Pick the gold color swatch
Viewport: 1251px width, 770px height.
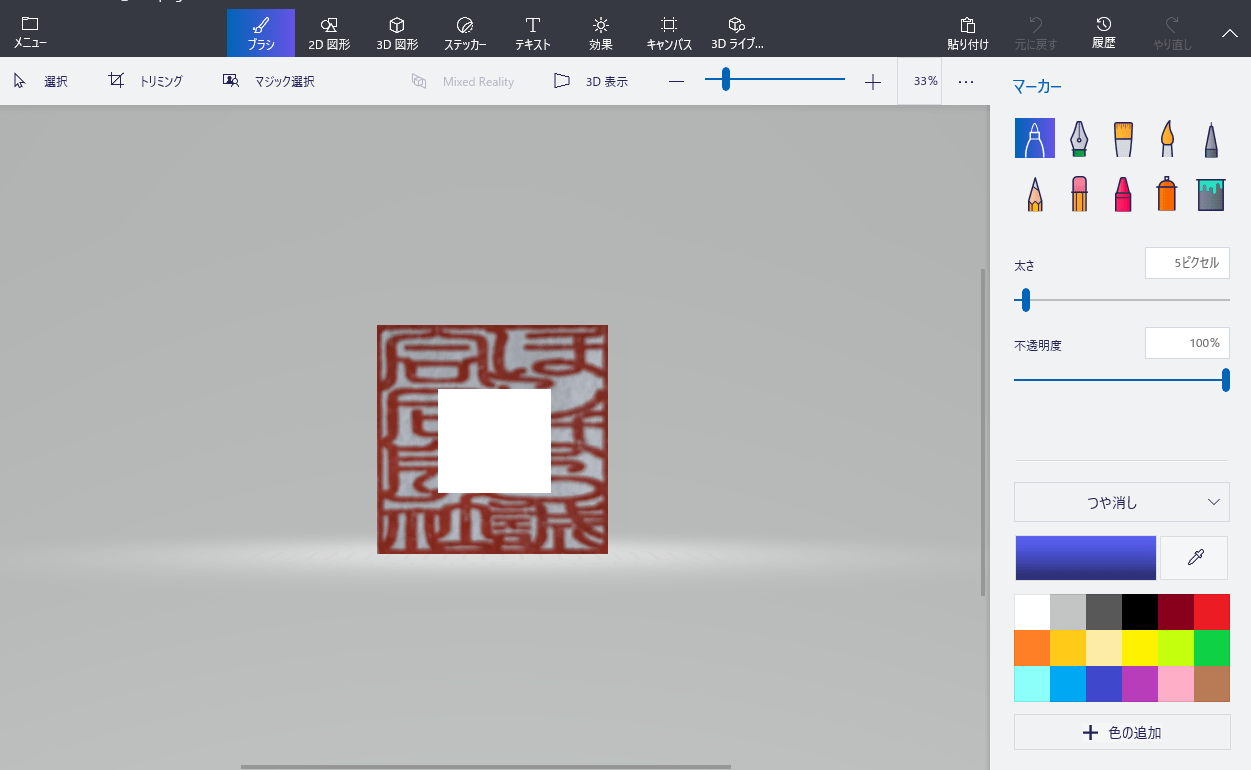[x=1068, y=648]
